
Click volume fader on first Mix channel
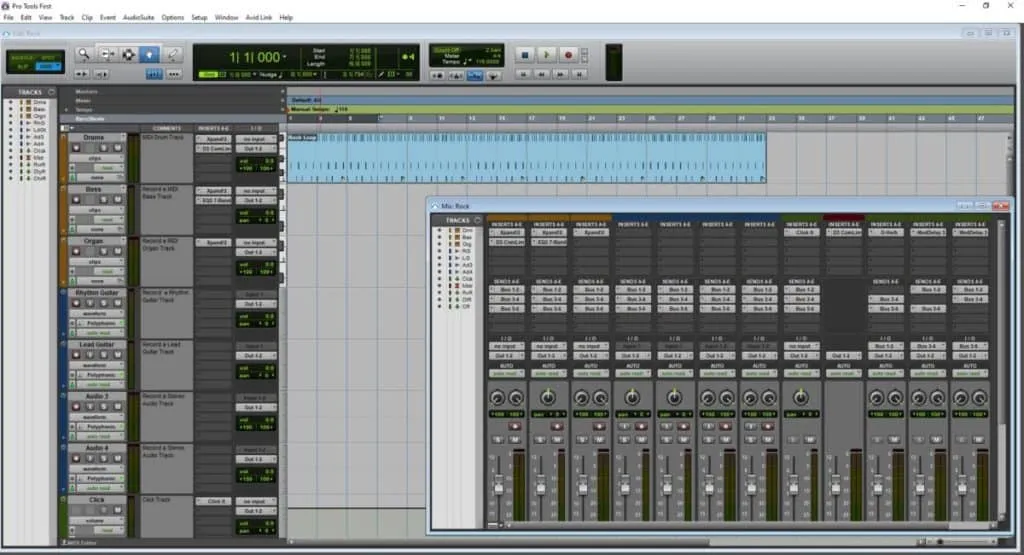499,486
